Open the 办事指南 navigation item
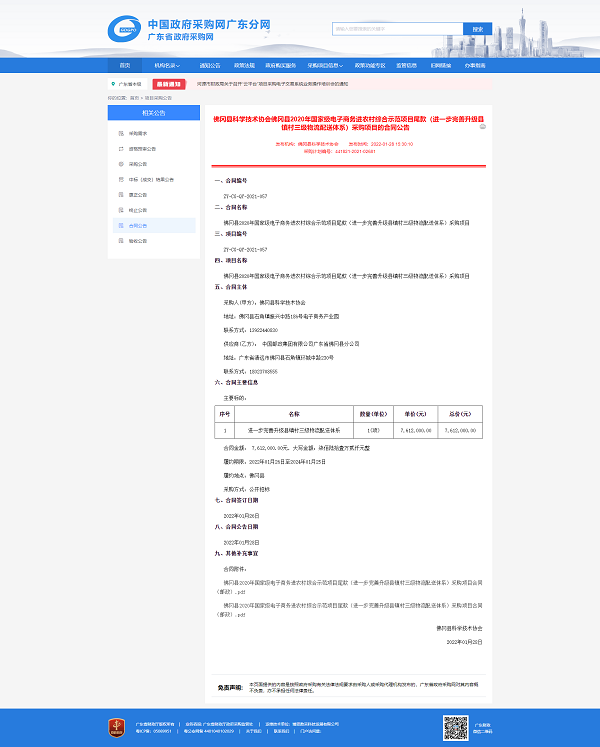 (x=475, y=66)
